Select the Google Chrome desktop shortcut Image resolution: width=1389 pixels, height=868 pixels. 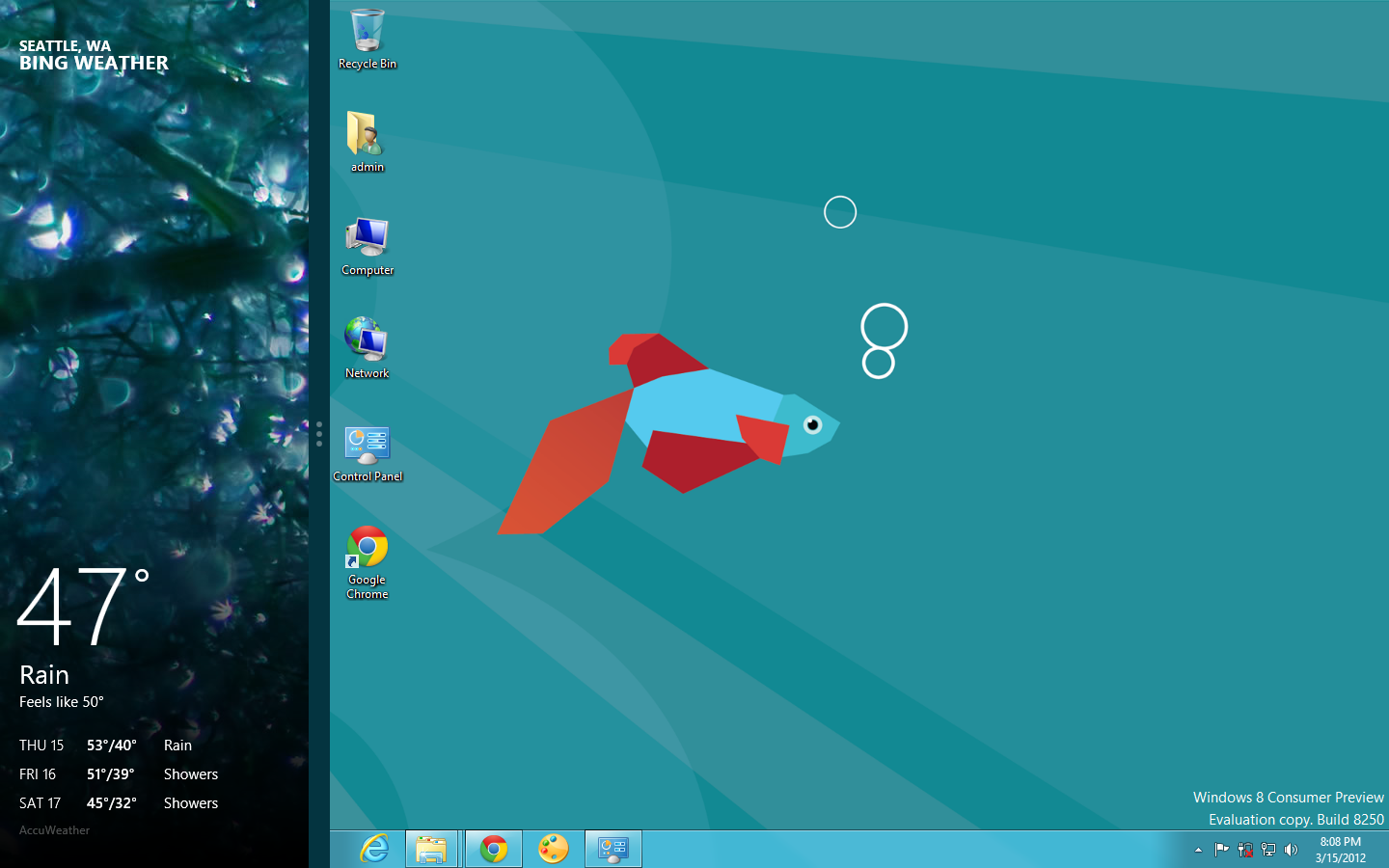(368, 563)
